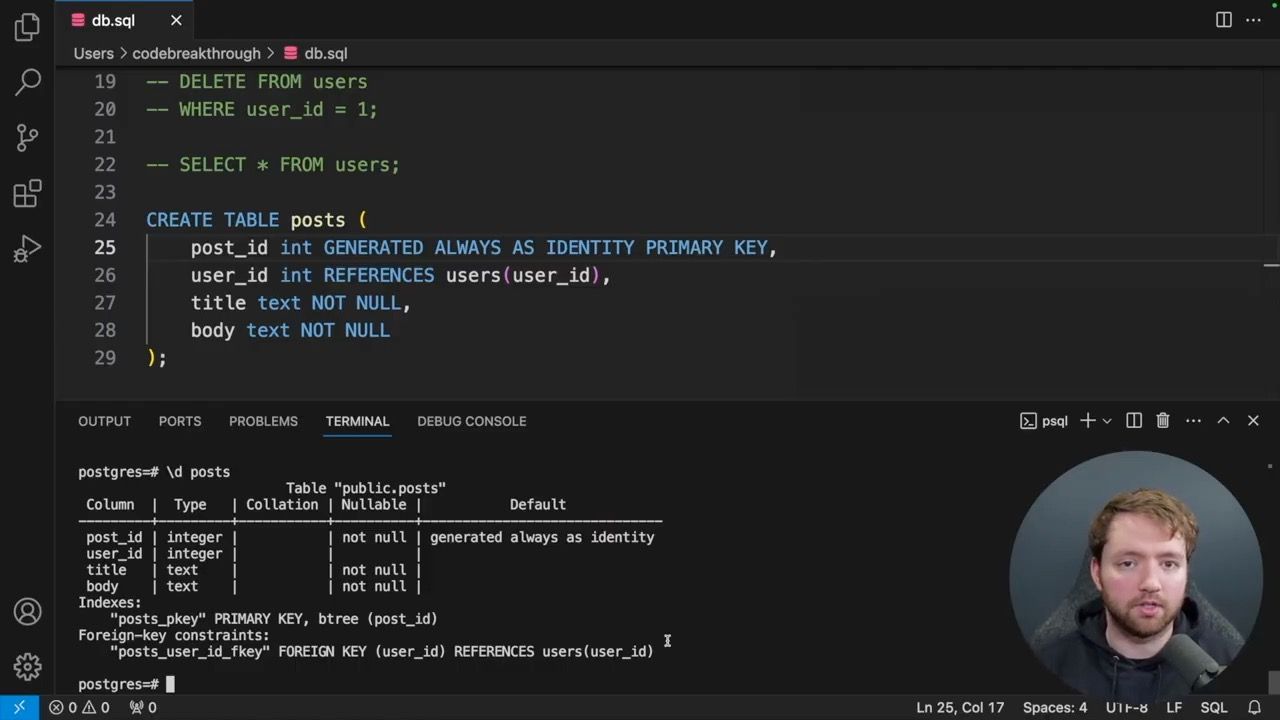Open the Search view in activity bar
Image resolution: width=1280 pixels, height=720 pixels.
coord(28,82)
